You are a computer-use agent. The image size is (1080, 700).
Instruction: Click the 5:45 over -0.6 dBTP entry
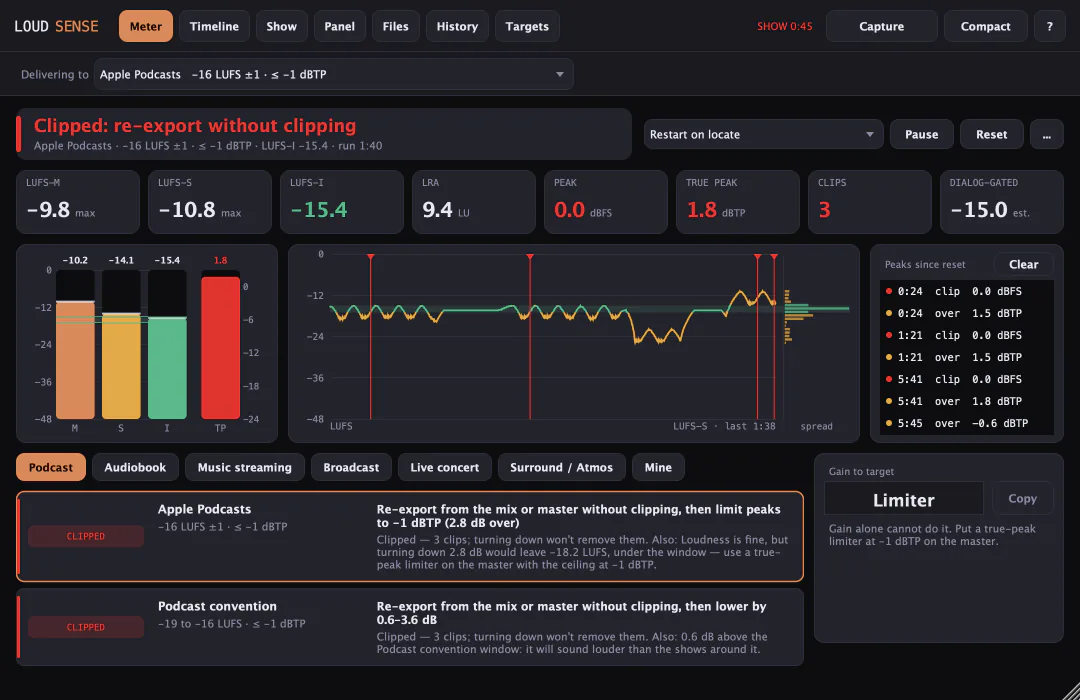[966, 424]
